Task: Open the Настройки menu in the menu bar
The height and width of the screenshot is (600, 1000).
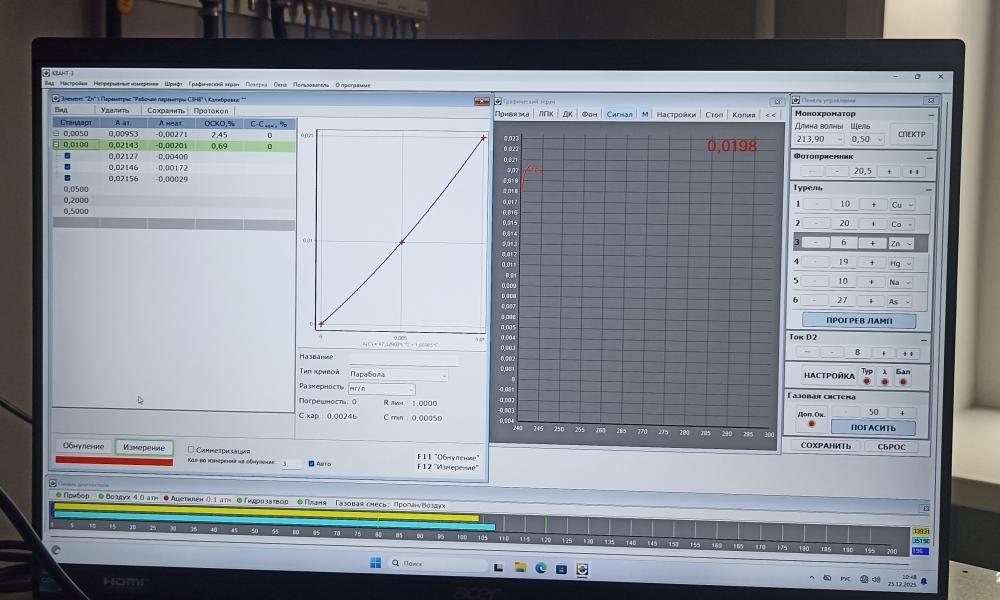Action: (73, 84)
